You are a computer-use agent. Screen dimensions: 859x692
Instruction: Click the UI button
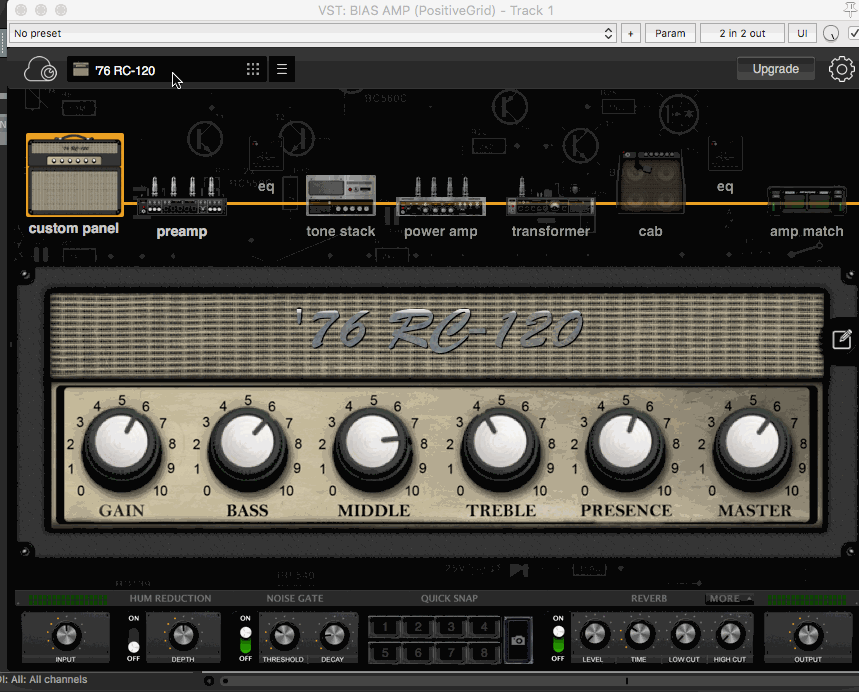click(802, 33)
